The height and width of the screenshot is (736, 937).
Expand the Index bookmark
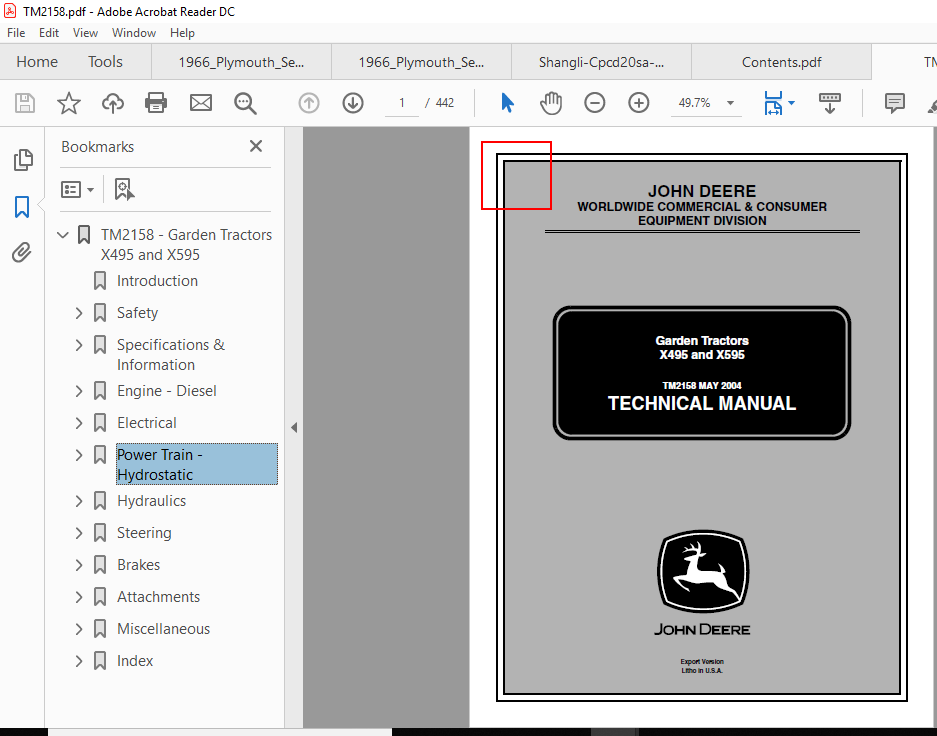tap(79, 661)
